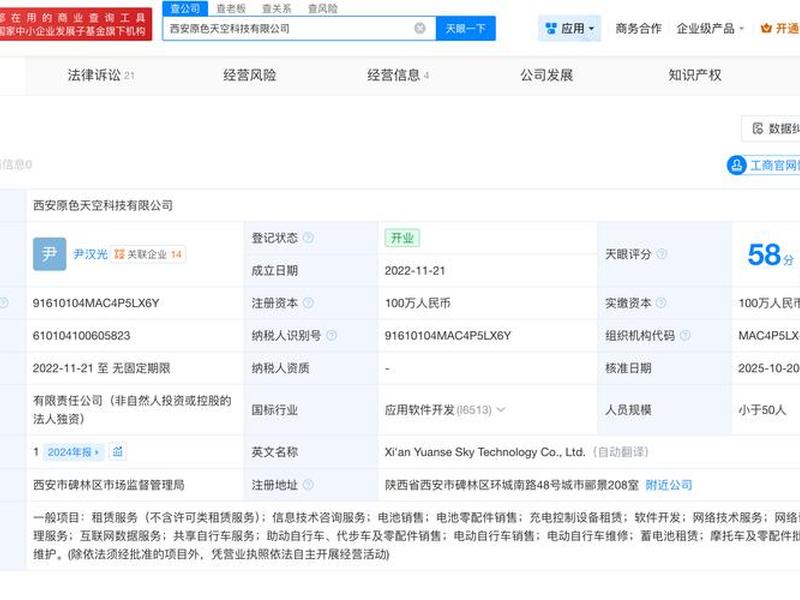
Task: Open the 法律诉讼 tab
Action: (x=101, y=75)
